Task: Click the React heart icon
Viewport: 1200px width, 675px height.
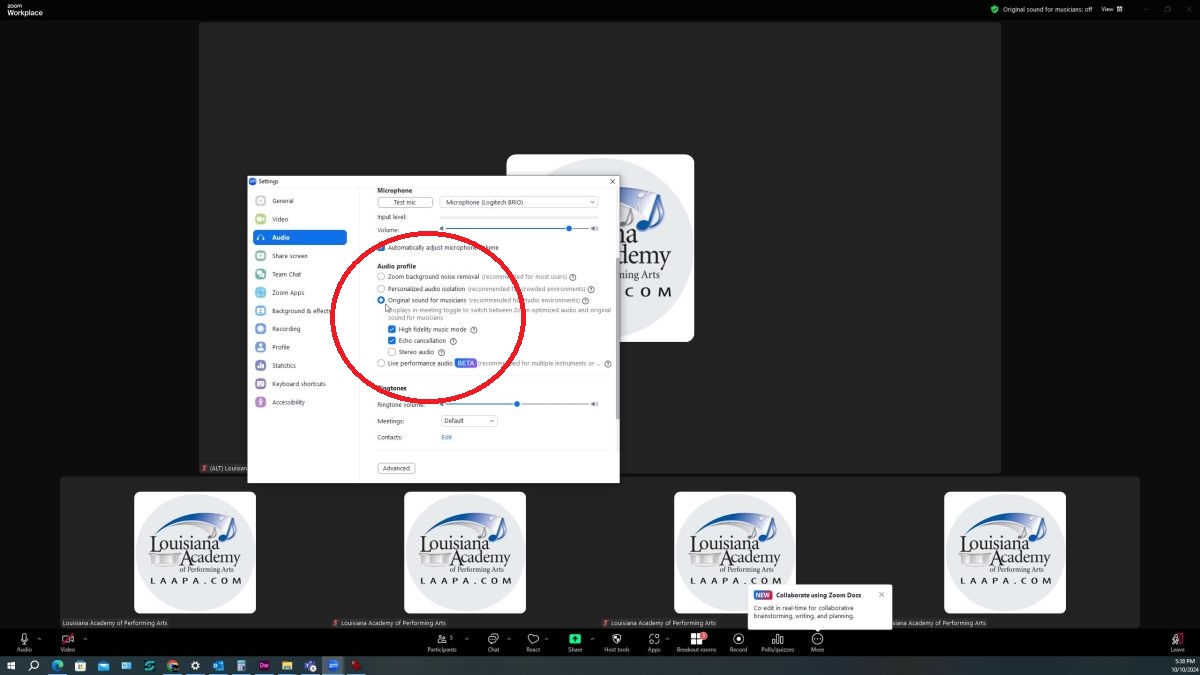Action: 533,639
